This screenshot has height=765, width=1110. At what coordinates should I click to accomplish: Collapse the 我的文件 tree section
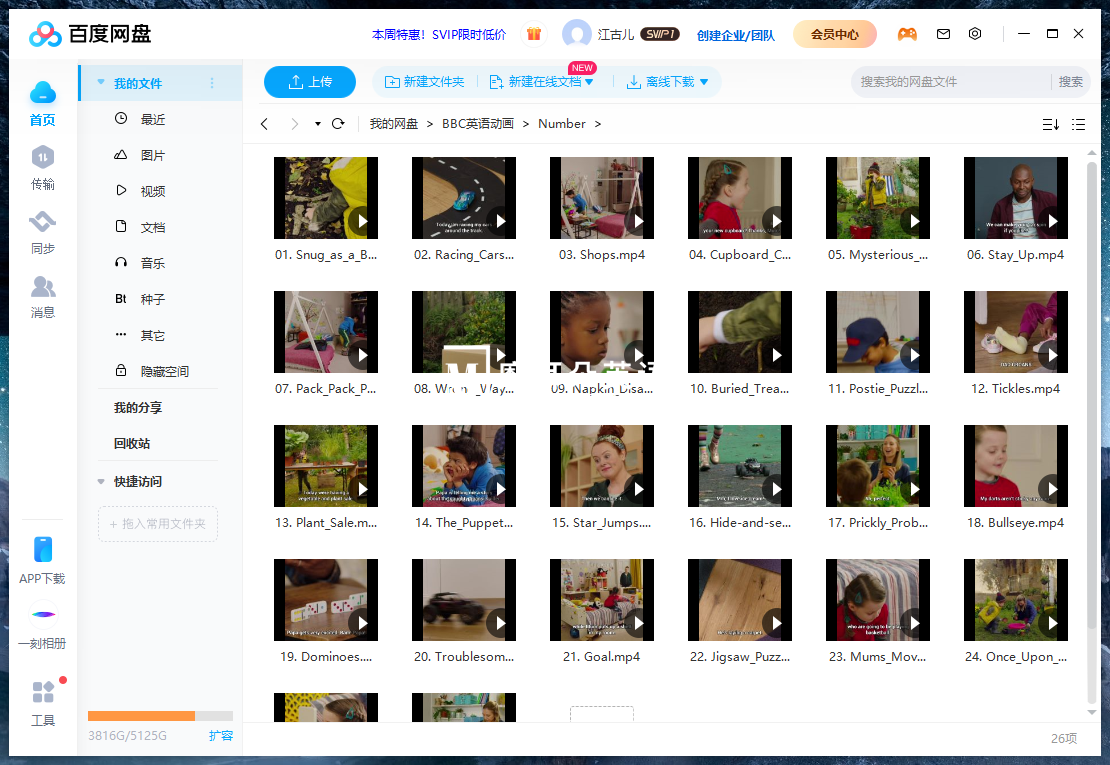(101, 83)
